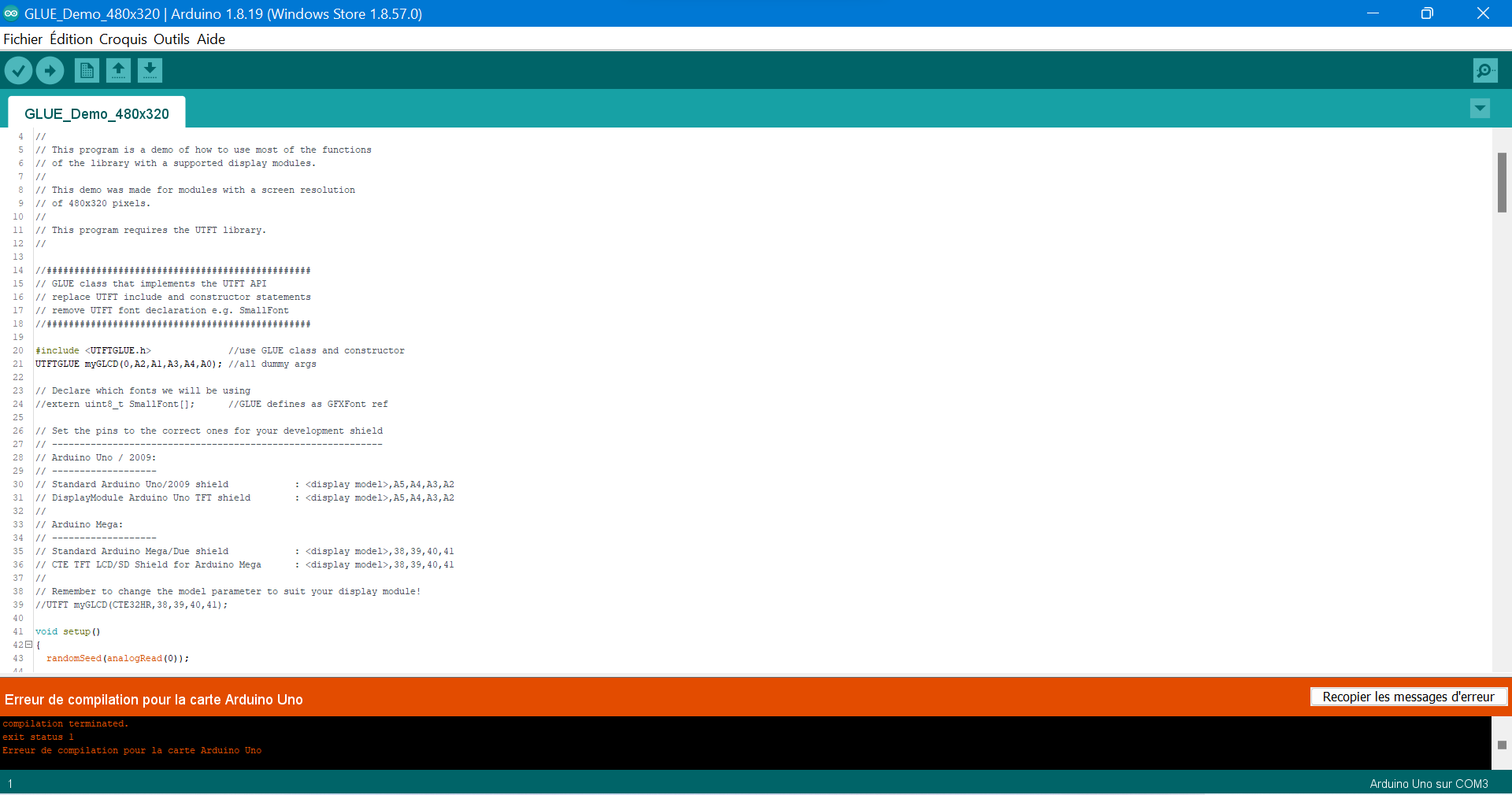
Task: Click 'replace UTFT include and constructor' comment
Action: [x=173, y=298]
